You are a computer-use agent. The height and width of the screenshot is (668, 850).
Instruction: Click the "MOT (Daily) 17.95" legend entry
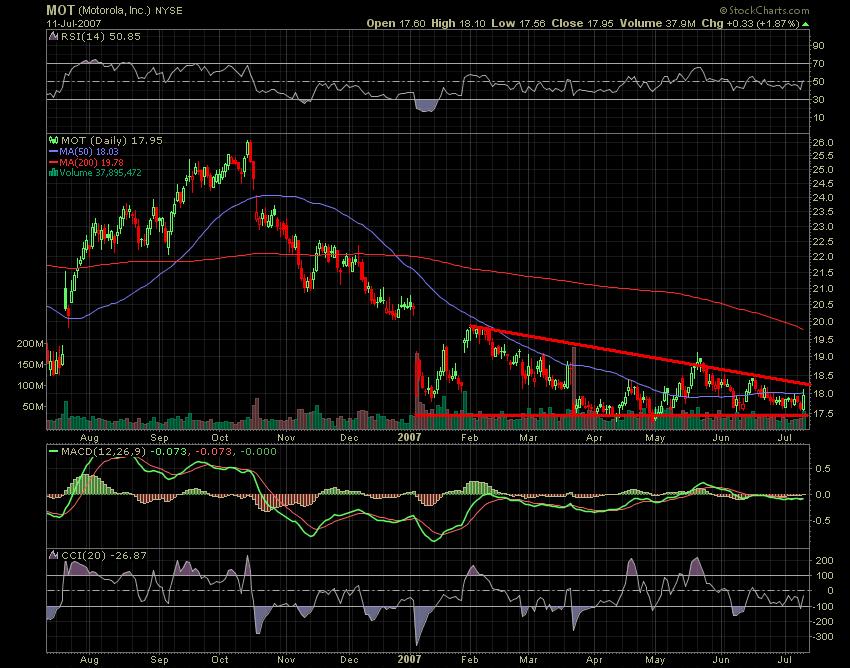click(112, 140)
